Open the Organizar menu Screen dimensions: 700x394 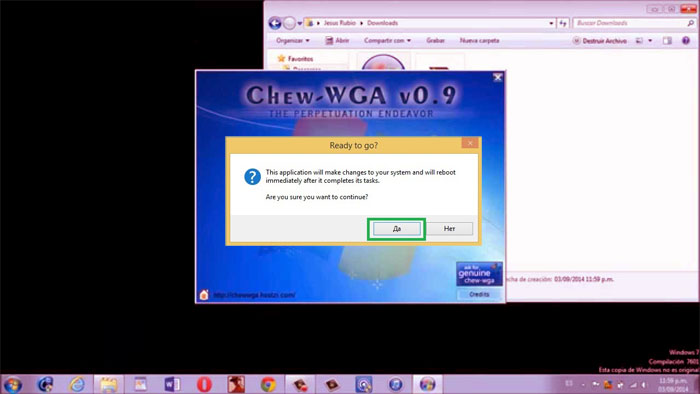pos(292,41)
